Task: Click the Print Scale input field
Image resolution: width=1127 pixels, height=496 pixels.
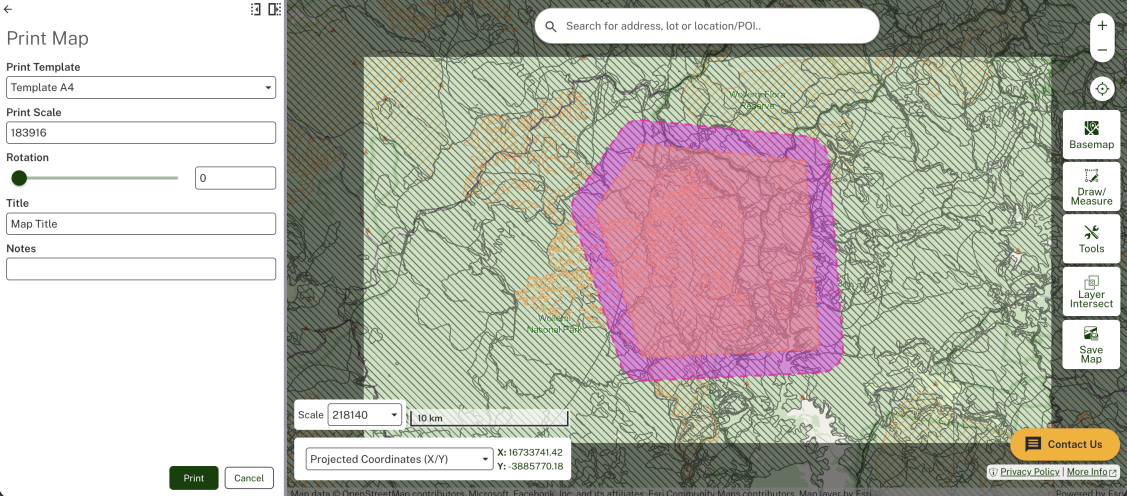Action: [141, 133]
